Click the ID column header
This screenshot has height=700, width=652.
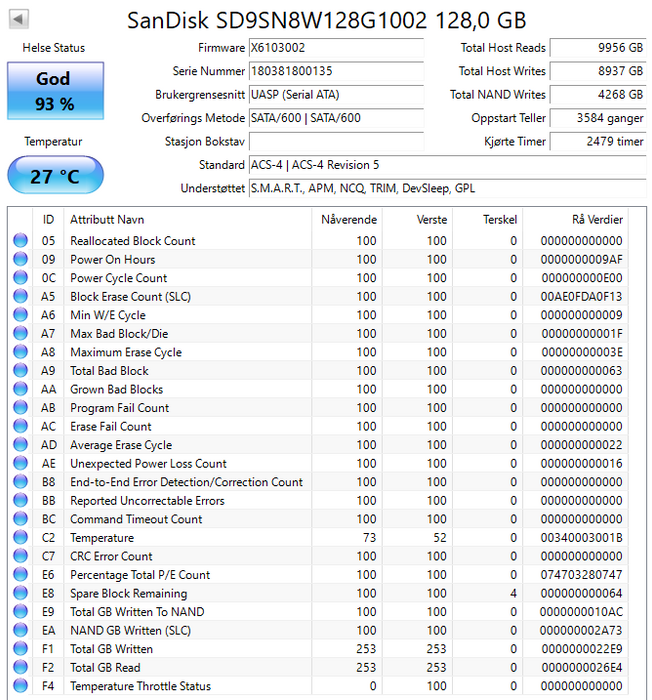tap(48, 220)
